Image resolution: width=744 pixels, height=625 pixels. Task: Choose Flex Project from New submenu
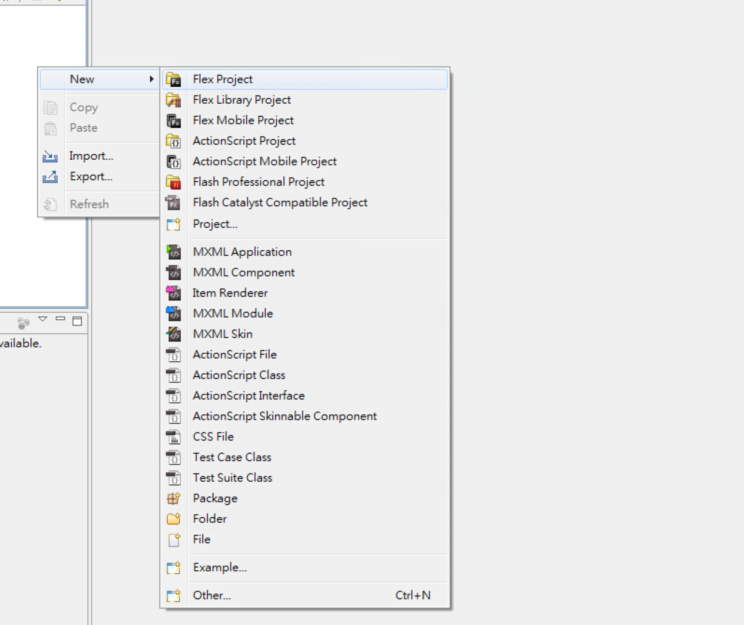305,79
